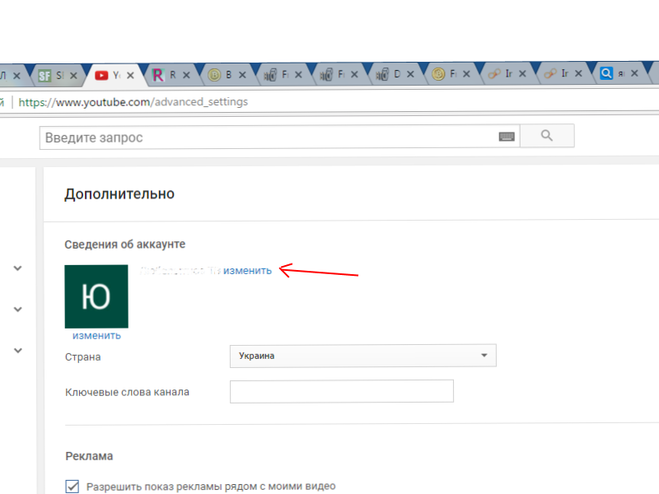Image resolution: width=659 pixels, height=494 pixels.
Task: Expand the third sidebar chevron
Action: pyautogui.click(x=18, y=351)
